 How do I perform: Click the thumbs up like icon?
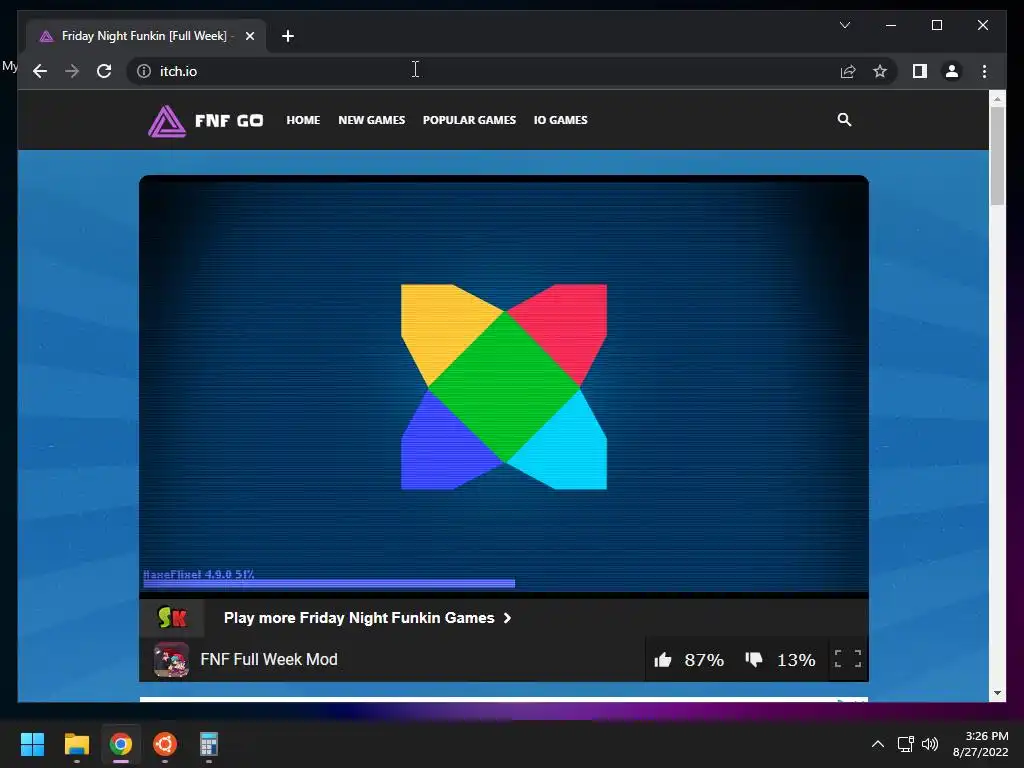pos(663,660)
